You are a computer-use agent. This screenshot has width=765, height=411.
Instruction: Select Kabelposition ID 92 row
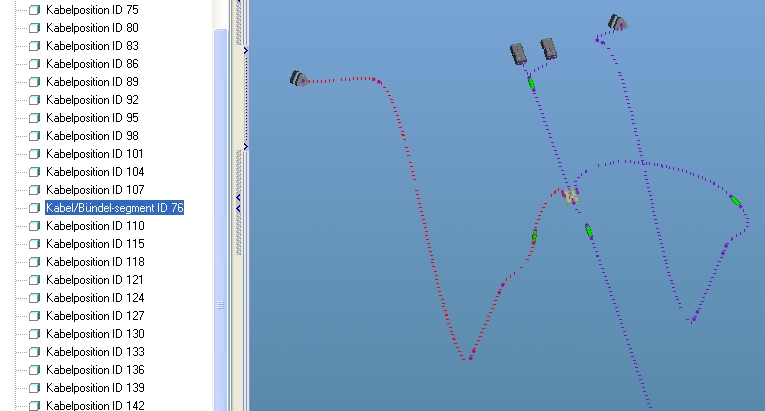pyautogui.click(x=92, y=100)
